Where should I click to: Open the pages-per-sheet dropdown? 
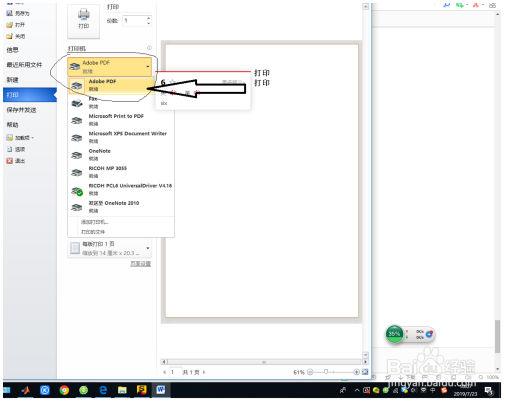(109, 249)
